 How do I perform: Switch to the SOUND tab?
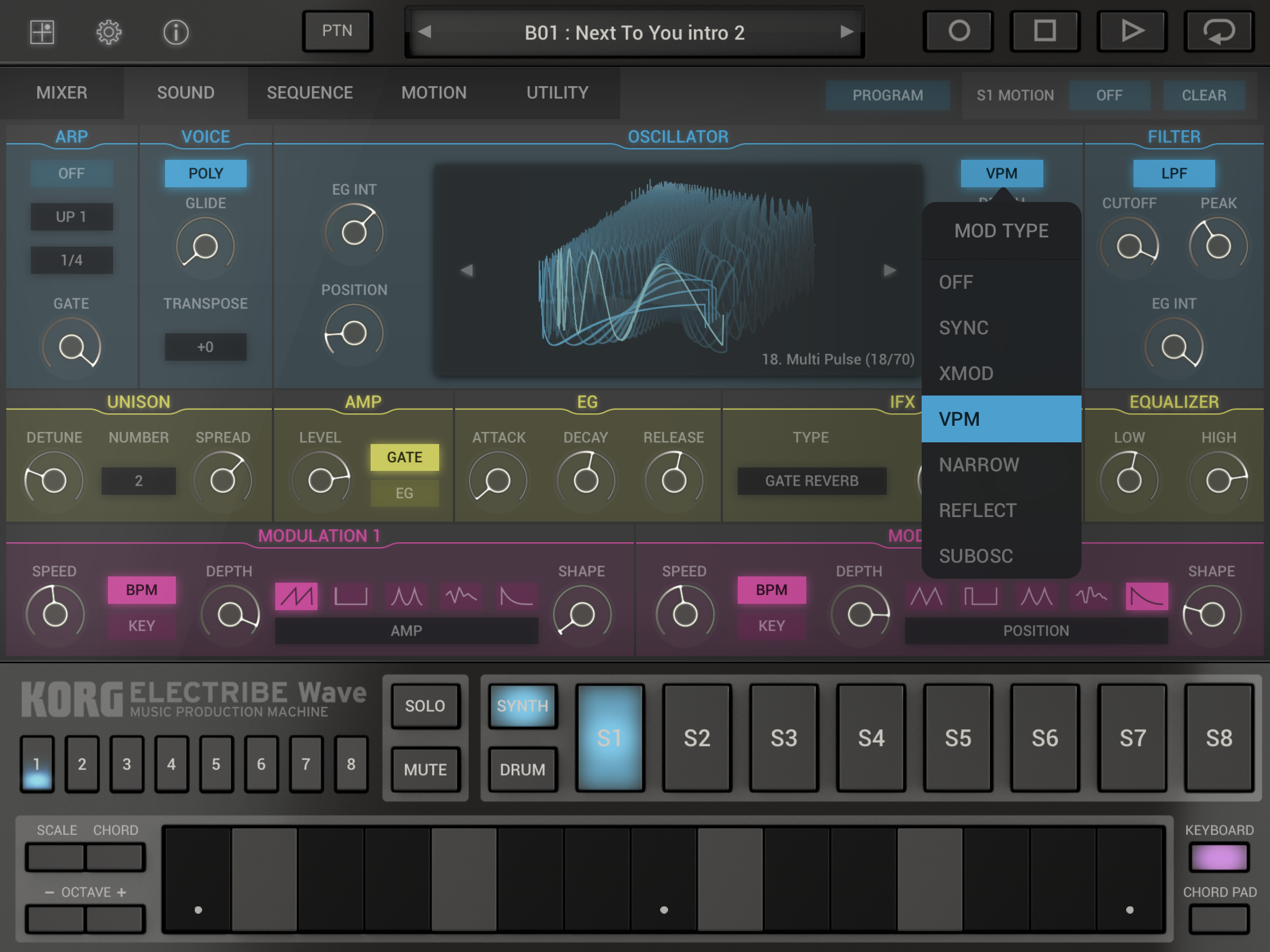[186, 93]
